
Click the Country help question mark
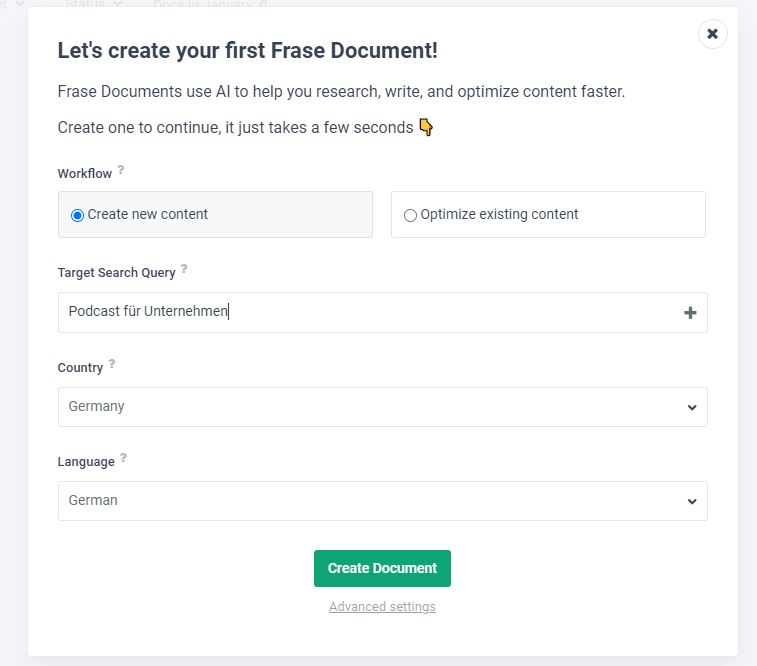[112, 363]
